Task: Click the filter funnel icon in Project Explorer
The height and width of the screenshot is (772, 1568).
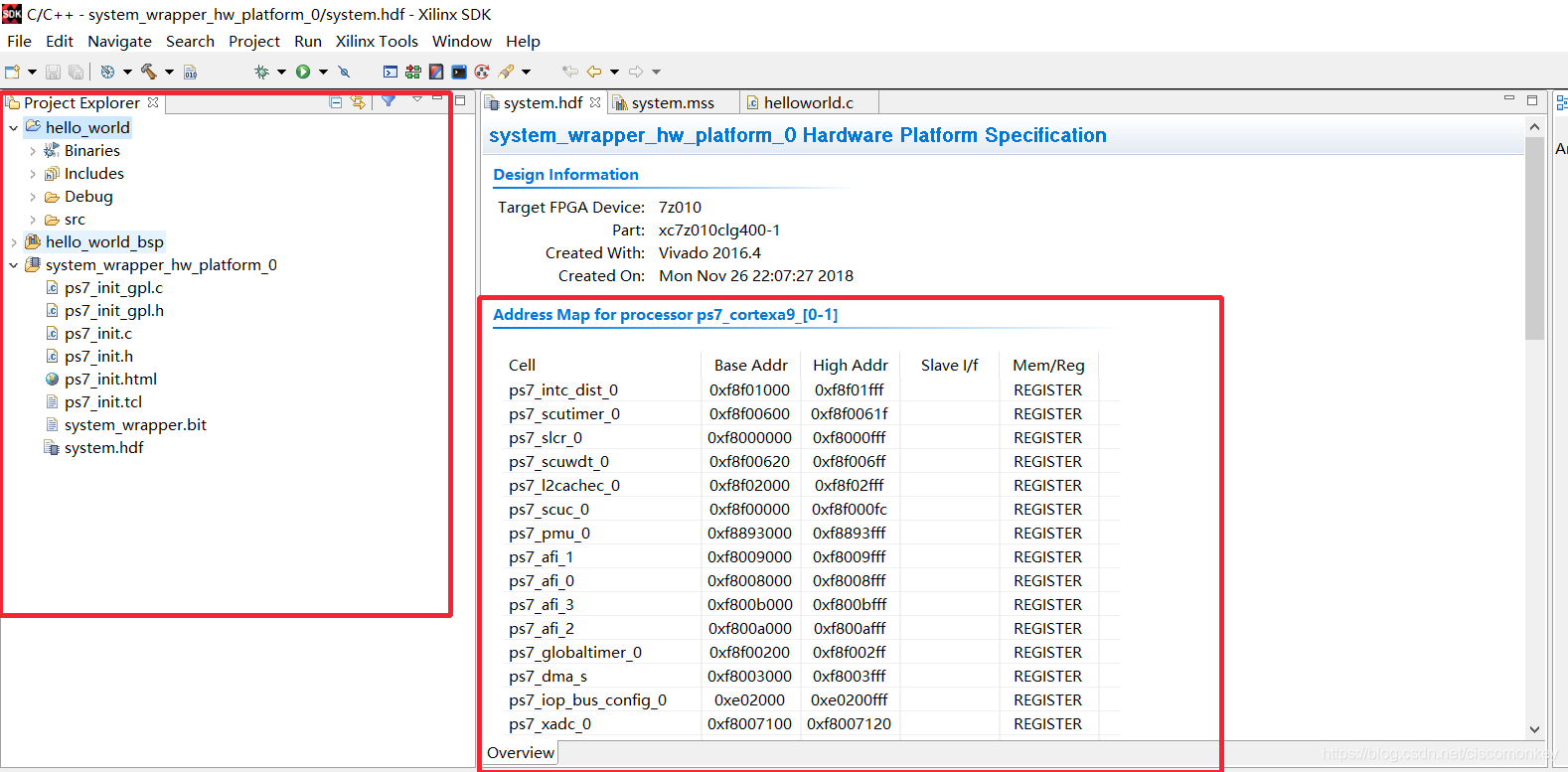Action: tap(389, 101)
